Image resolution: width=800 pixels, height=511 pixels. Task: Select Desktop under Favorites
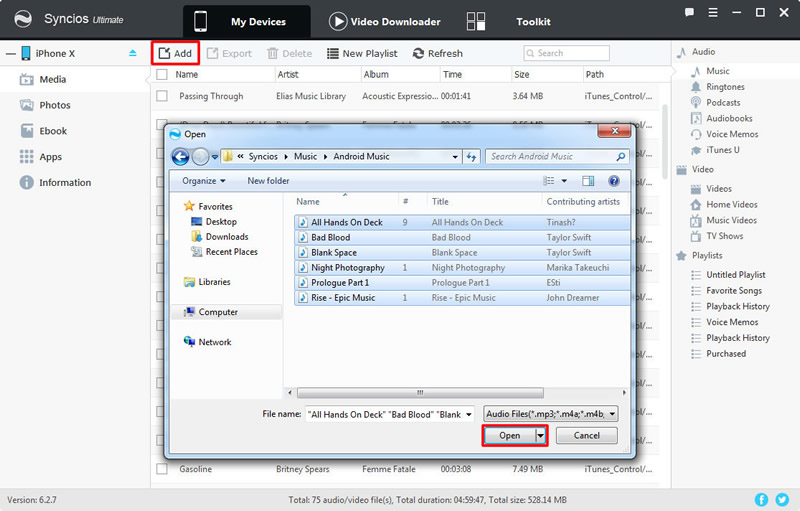213,222
